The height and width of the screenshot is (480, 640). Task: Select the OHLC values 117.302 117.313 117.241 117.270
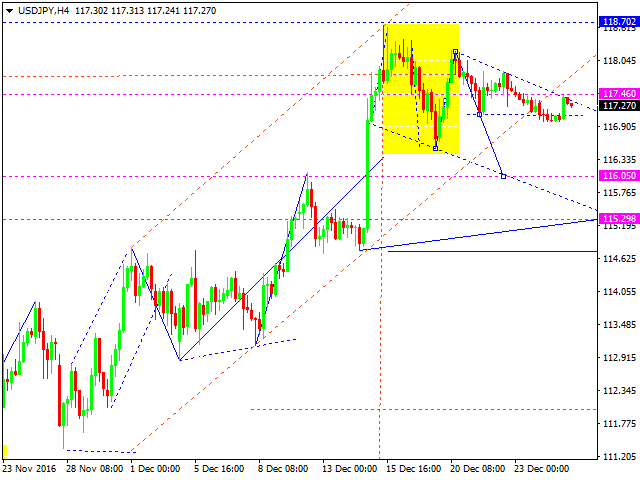coord(146,11)
